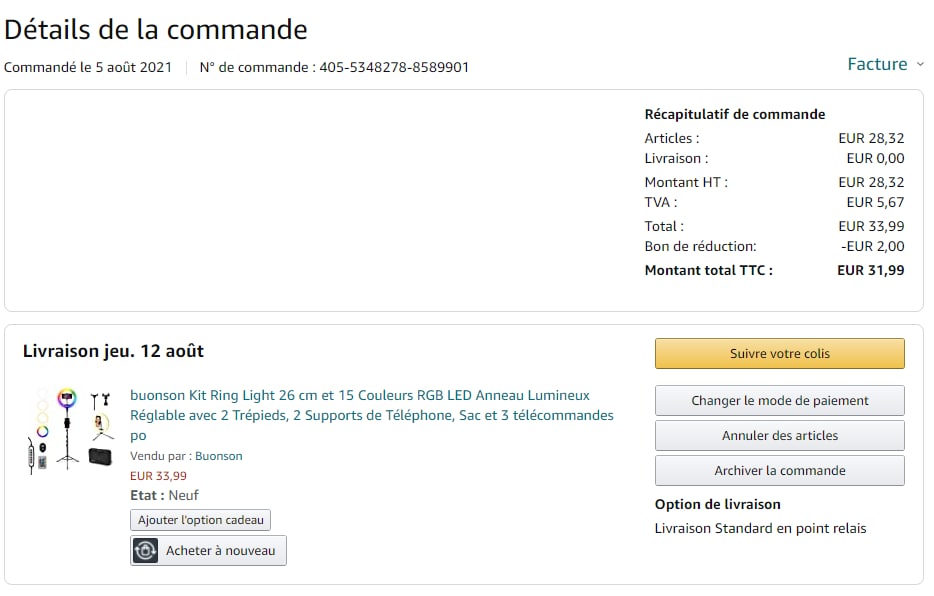The height and width of the screenshot is (596, 934).
Task: Click the Option de livraison heading
Action: 717,504
